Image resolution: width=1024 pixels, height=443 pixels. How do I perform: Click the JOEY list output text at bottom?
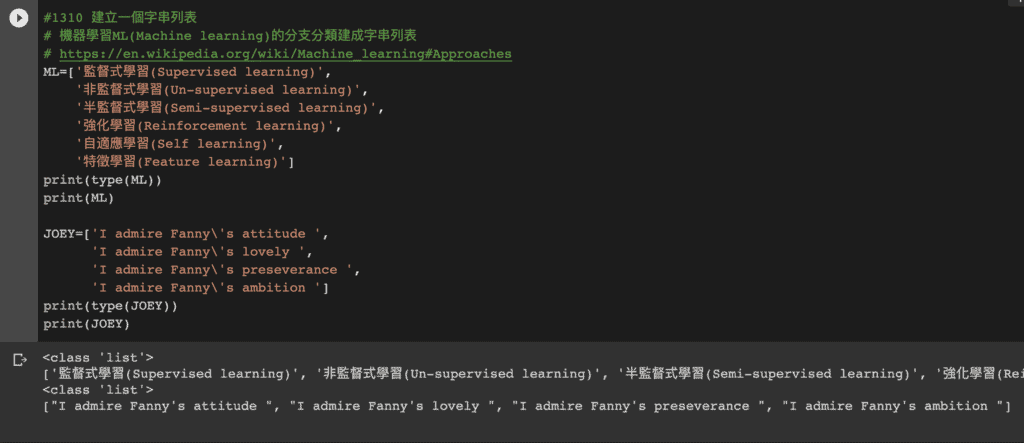pyautogui.click(x=527, y=406)
